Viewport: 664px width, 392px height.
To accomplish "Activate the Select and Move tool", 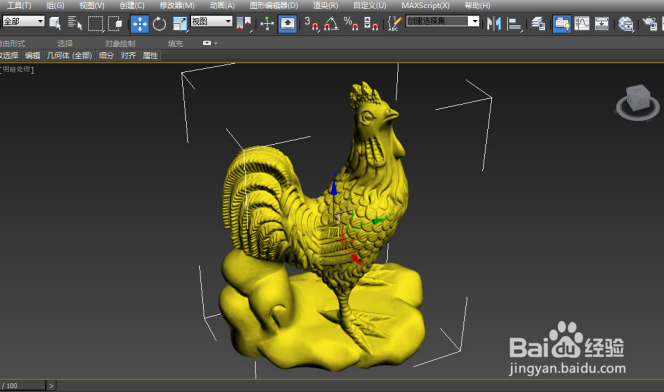I will point(139,24).
